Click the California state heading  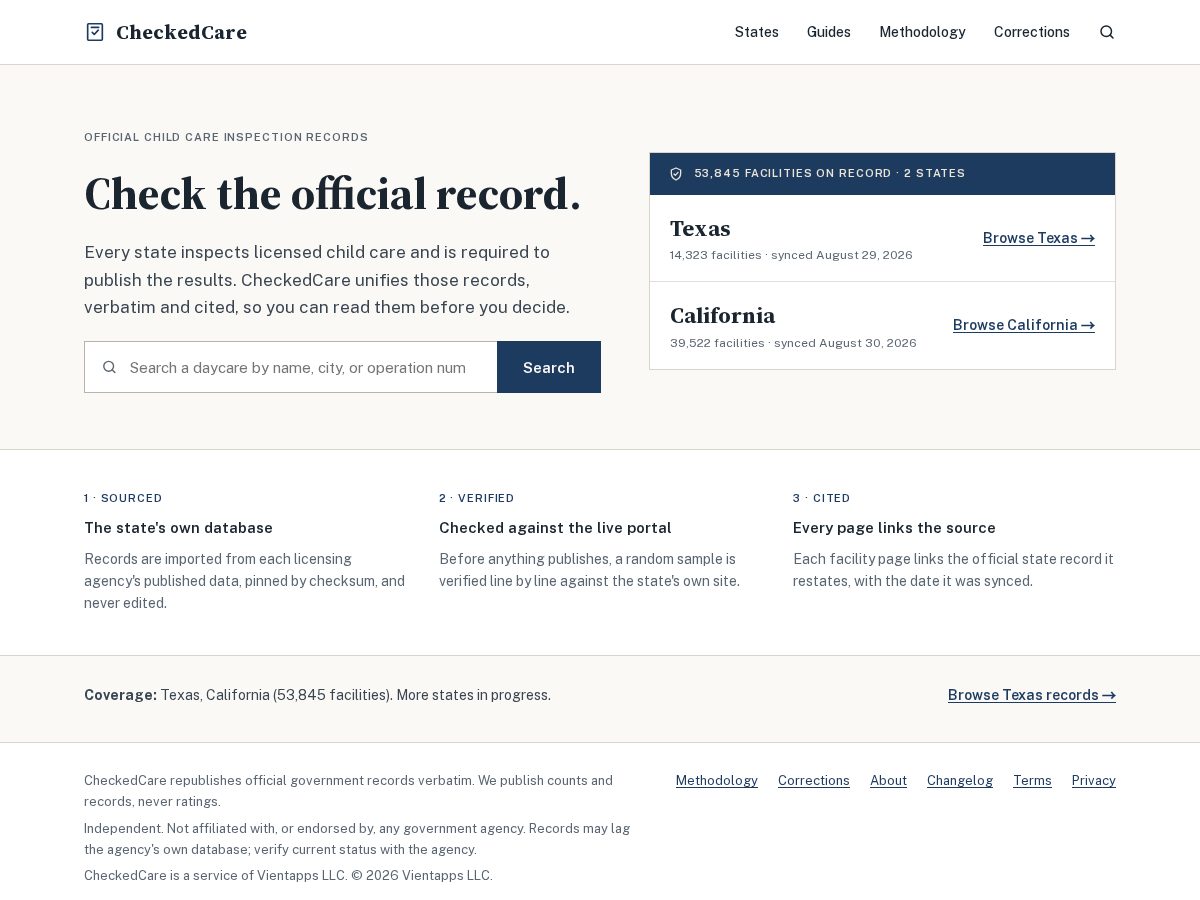coord(723,315)
